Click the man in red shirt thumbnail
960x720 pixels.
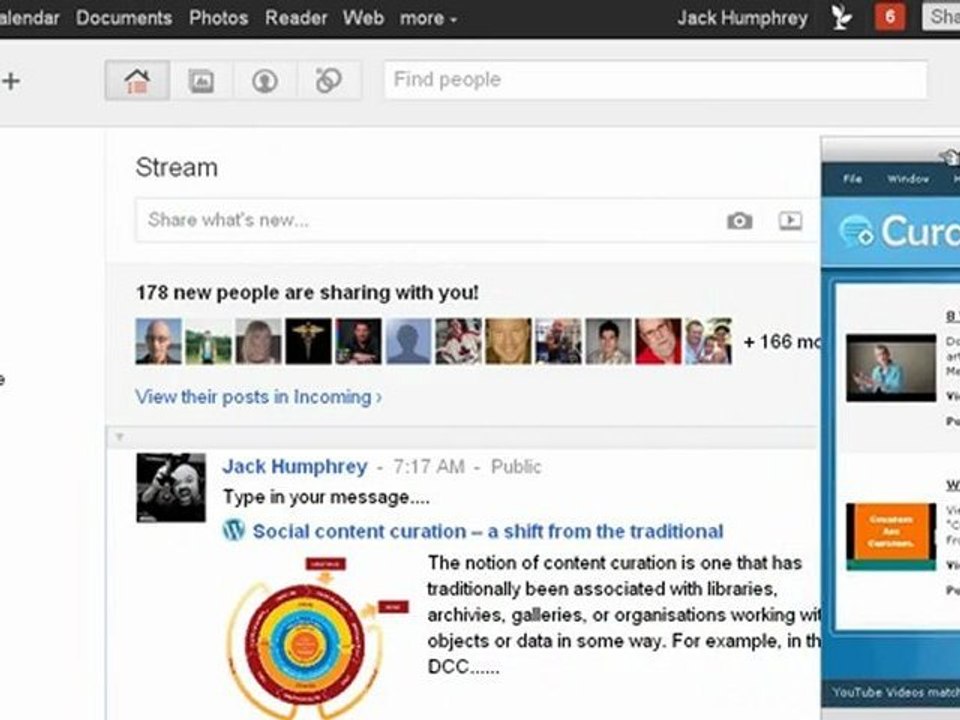658,341
